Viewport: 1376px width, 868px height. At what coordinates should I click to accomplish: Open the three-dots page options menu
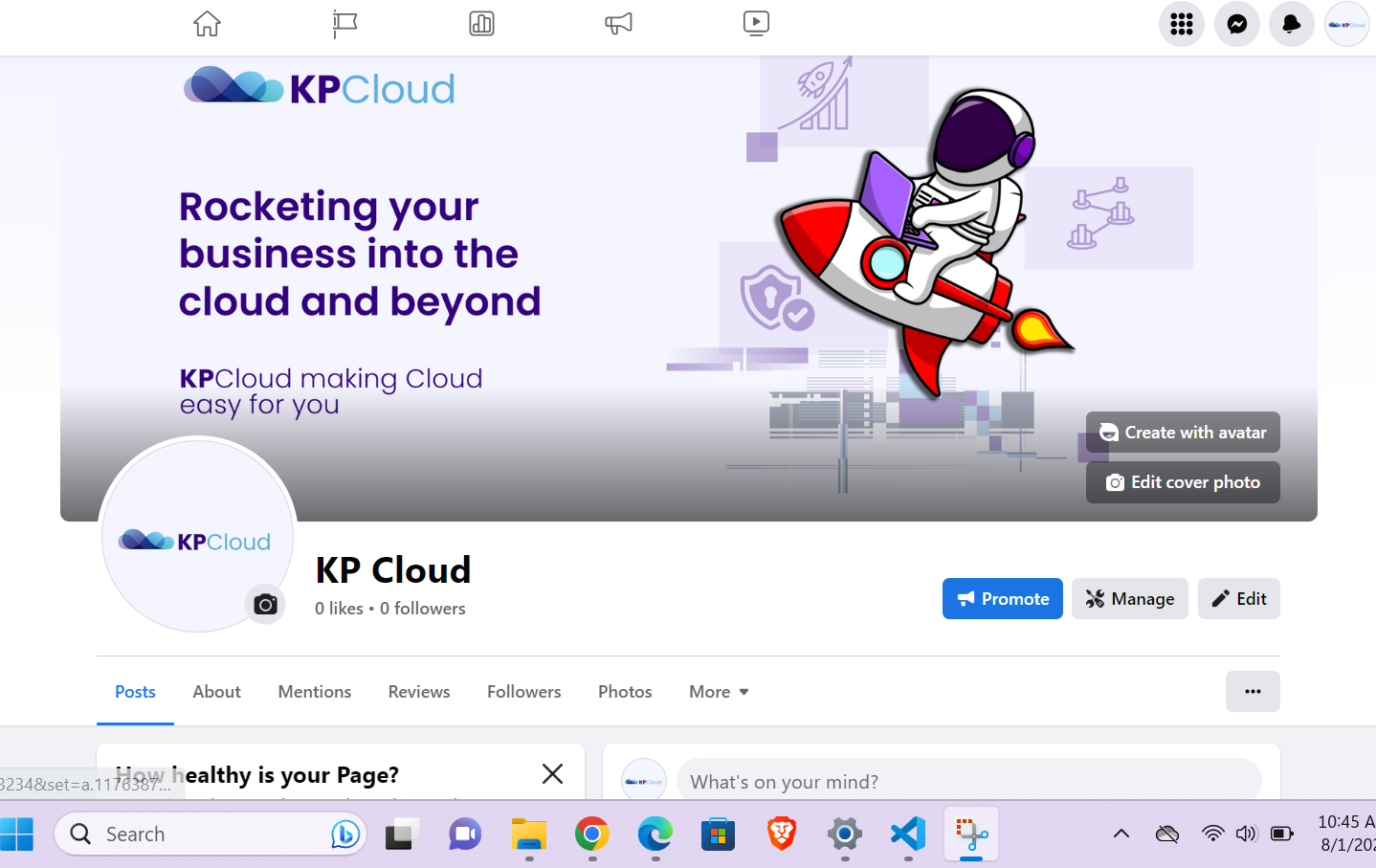1253,691
